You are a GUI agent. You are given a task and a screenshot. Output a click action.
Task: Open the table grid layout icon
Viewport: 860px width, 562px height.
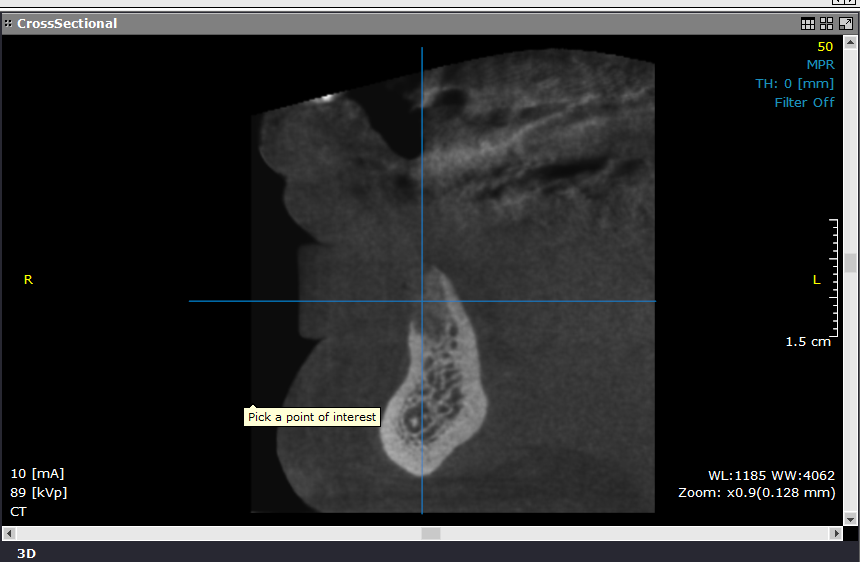[807, 24]
